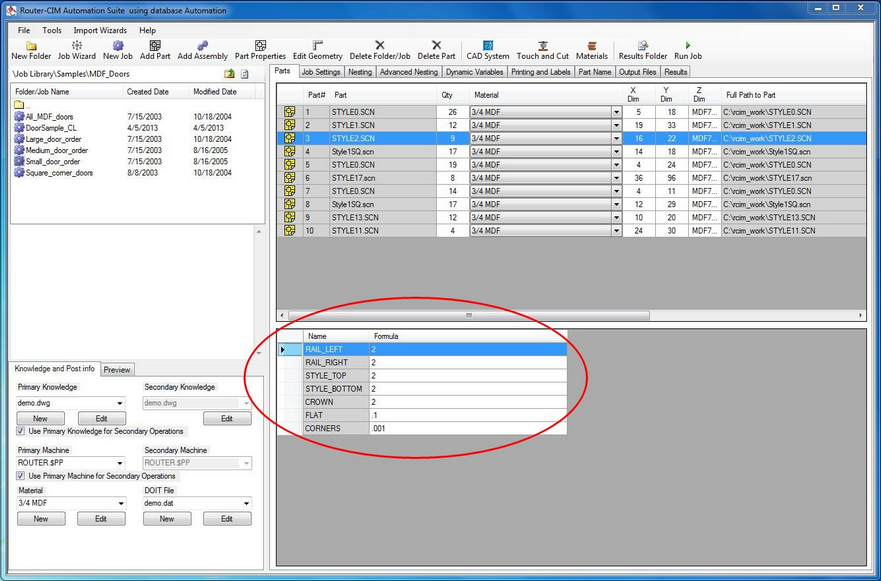
Task: Click the CORNERS formula cell
Action: coord(468,428)
